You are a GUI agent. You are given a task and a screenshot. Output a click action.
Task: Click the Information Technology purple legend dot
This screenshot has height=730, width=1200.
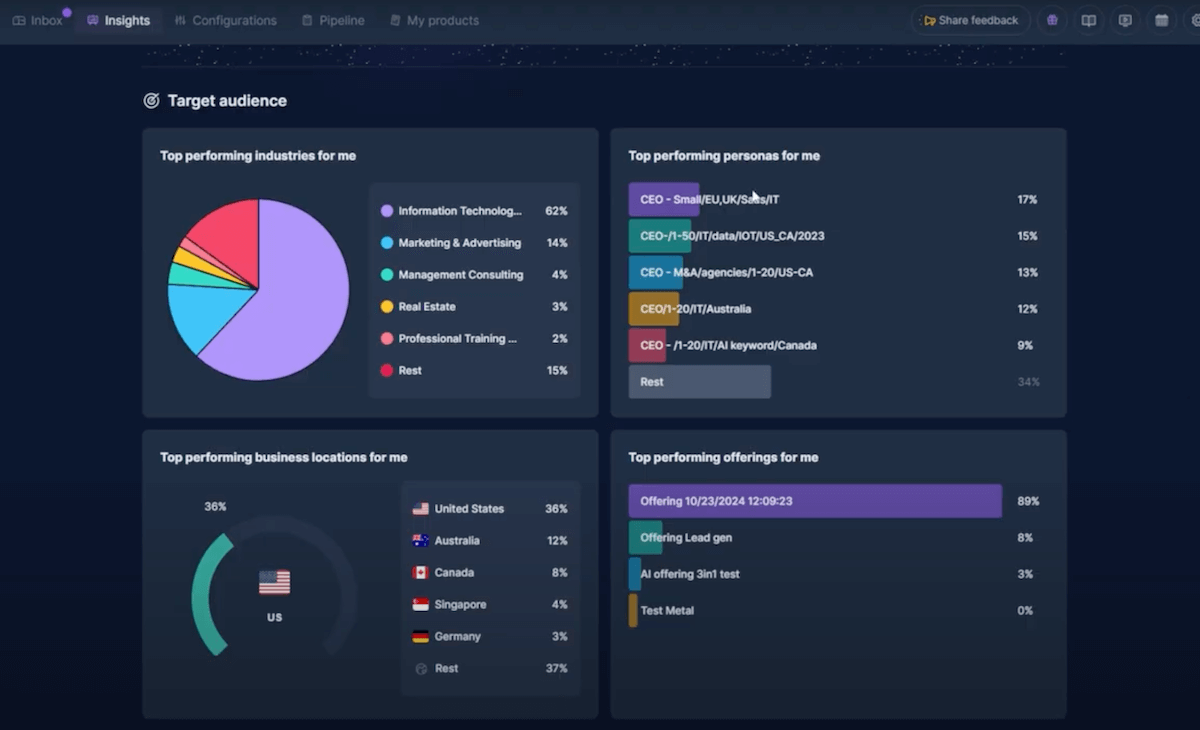point(387,211)
